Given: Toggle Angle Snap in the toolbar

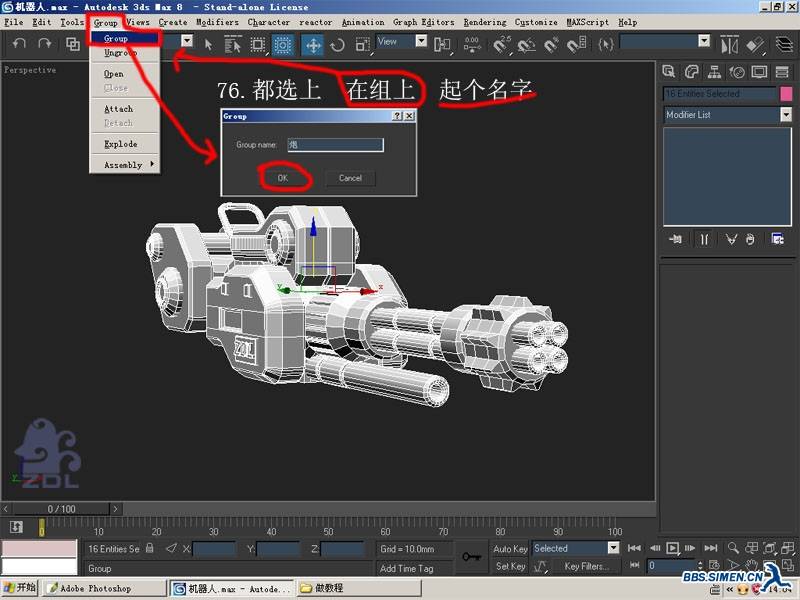Looking at the screenshot, I should pyautogui.click(x=527, y=45).
